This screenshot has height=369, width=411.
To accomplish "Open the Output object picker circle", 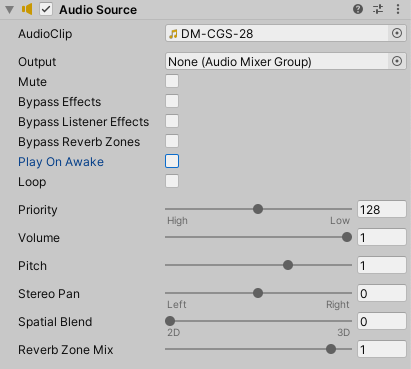I will coord(397,61).
